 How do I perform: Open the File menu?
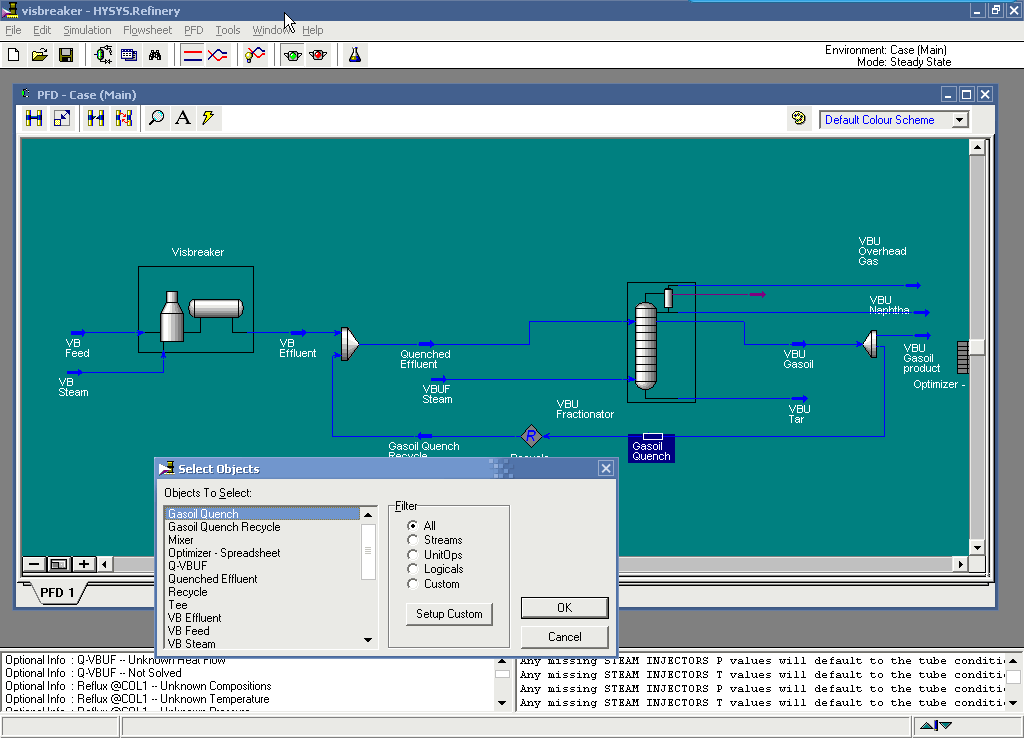tap(13, 30)
